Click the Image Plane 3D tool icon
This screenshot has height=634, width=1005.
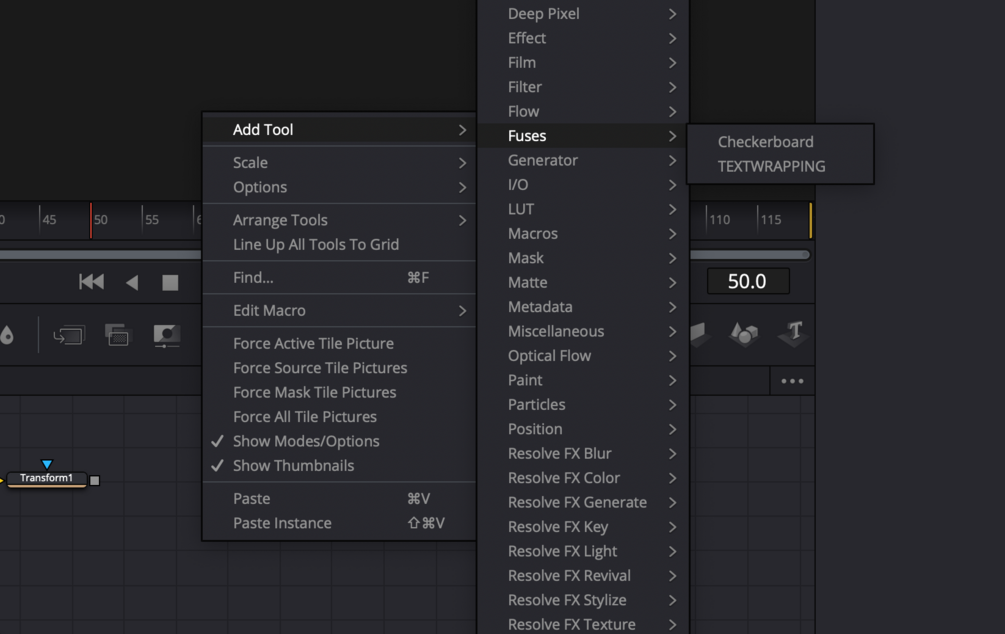[699, 334]
